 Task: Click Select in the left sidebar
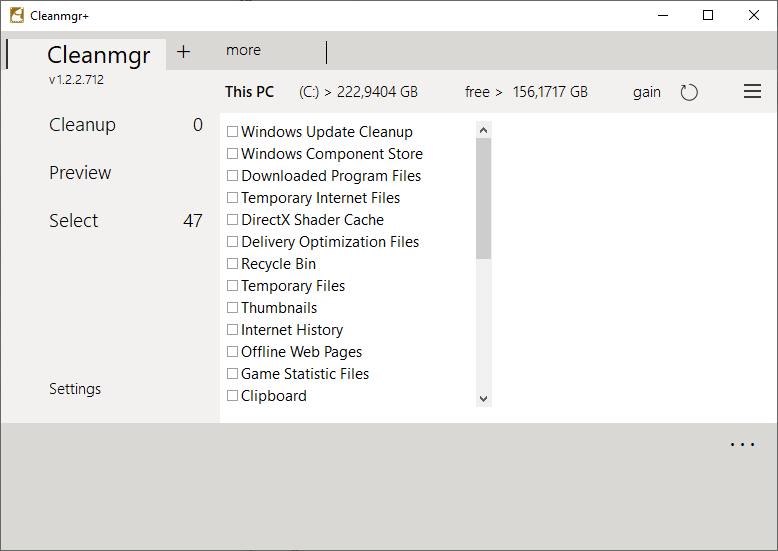coord(74,221)
